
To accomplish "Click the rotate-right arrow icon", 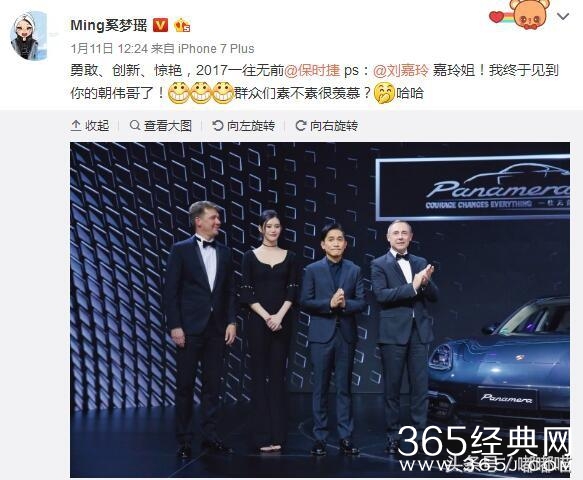I will tap(300, 125).
